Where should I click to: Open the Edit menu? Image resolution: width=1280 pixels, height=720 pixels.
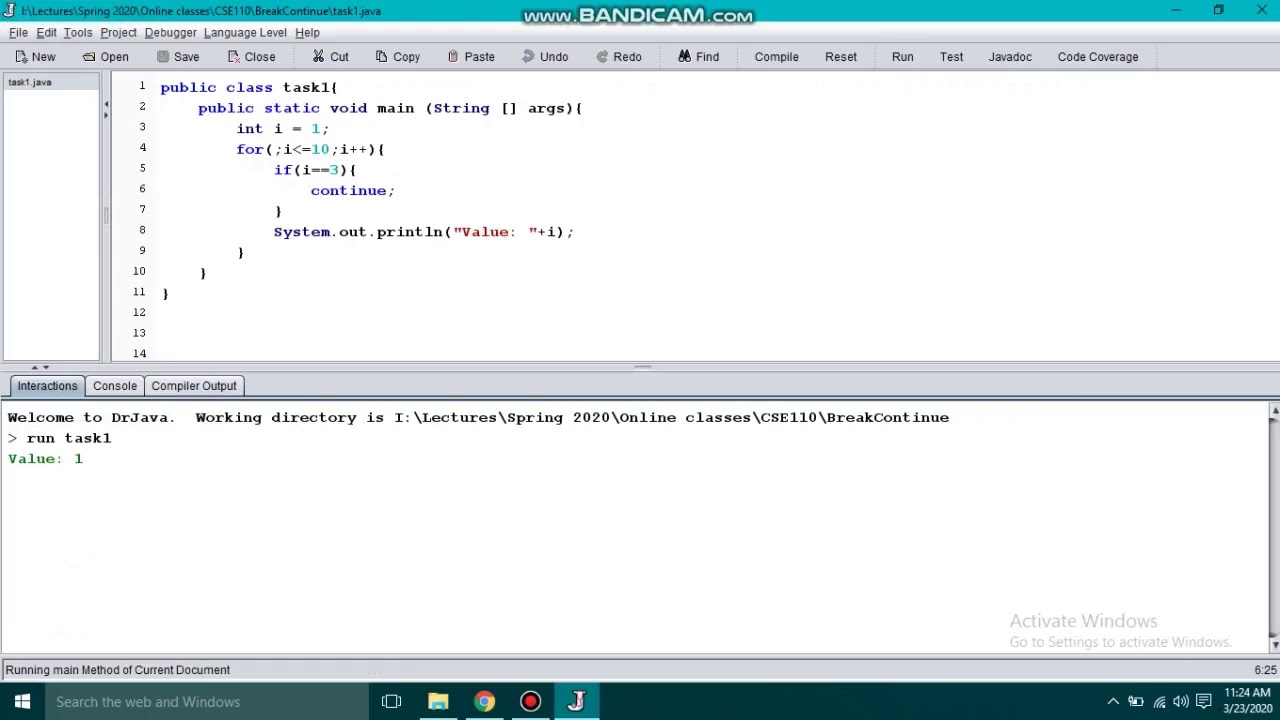(46, 32)
